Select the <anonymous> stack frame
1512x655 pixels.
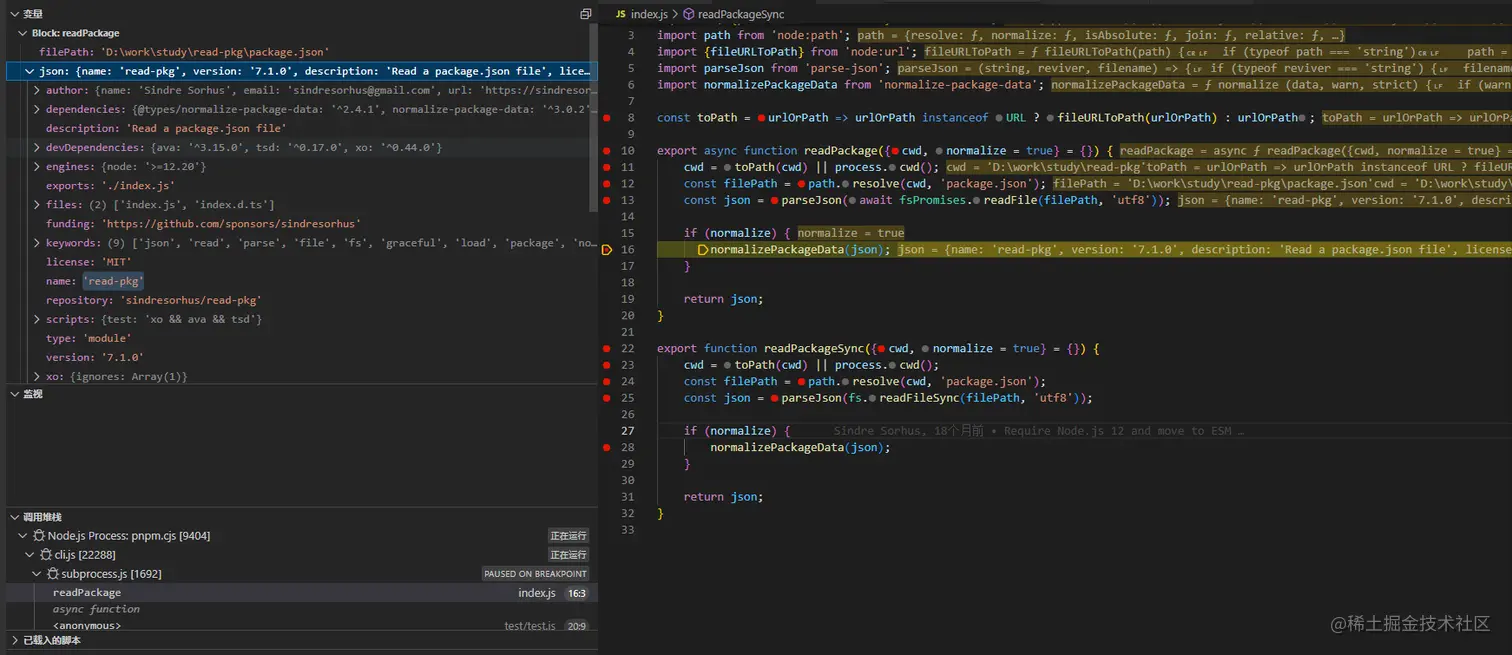click(300, 626)
